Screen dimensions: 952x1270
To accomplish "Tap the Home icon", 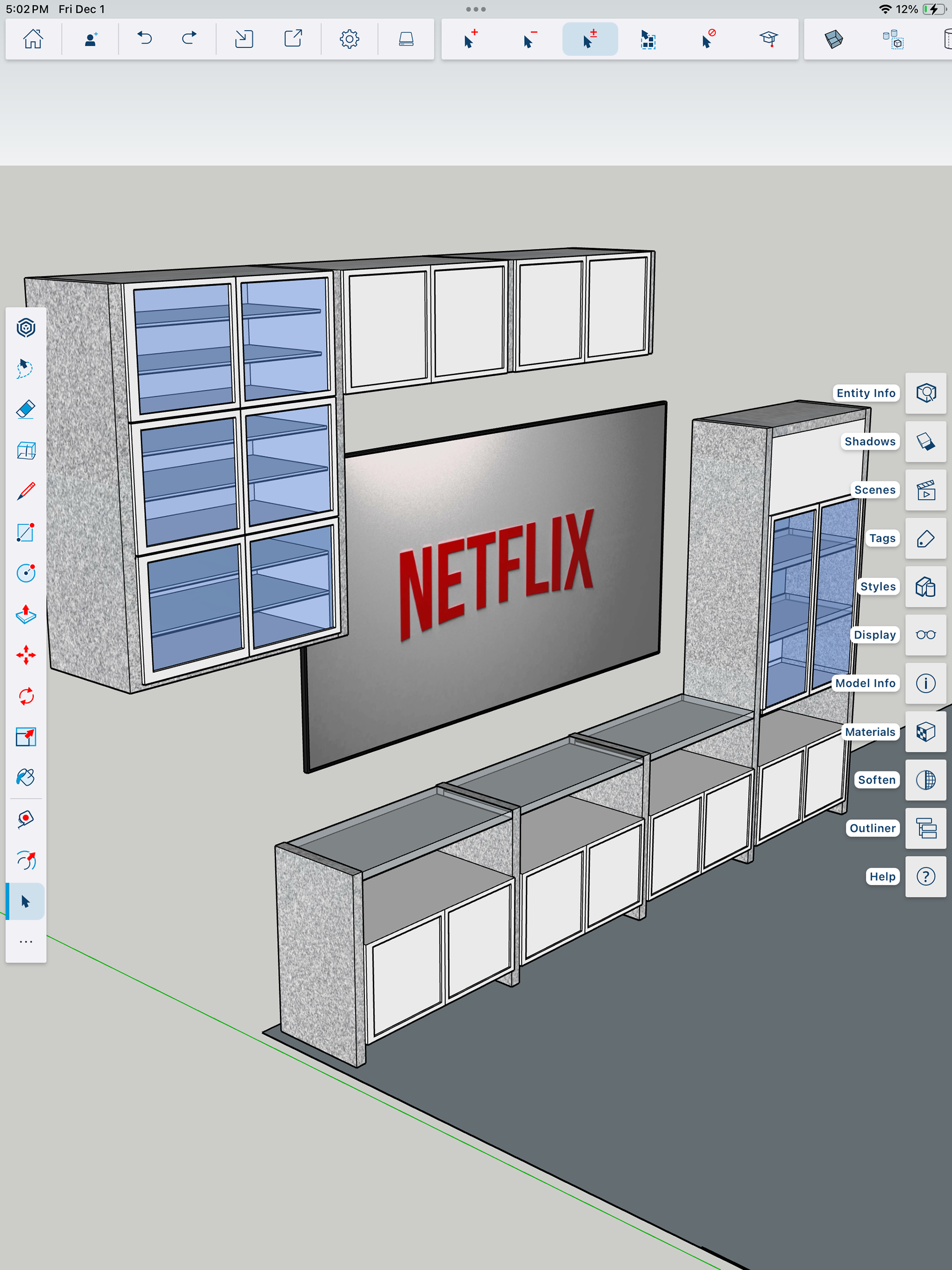I will [x=33, y=39].
